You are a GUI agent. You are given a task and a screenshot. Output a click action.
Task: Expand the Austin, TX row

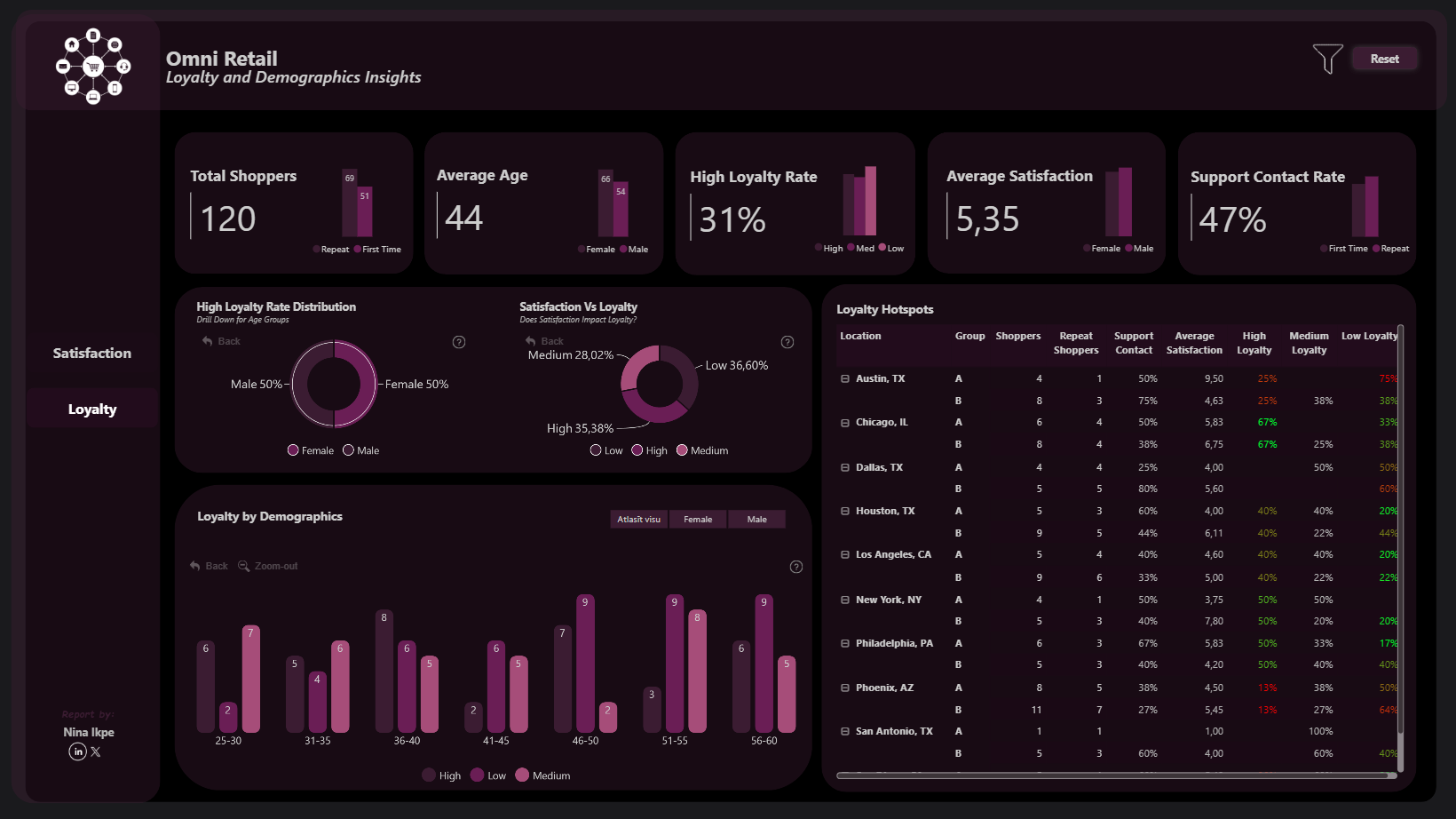pos(845,378)
